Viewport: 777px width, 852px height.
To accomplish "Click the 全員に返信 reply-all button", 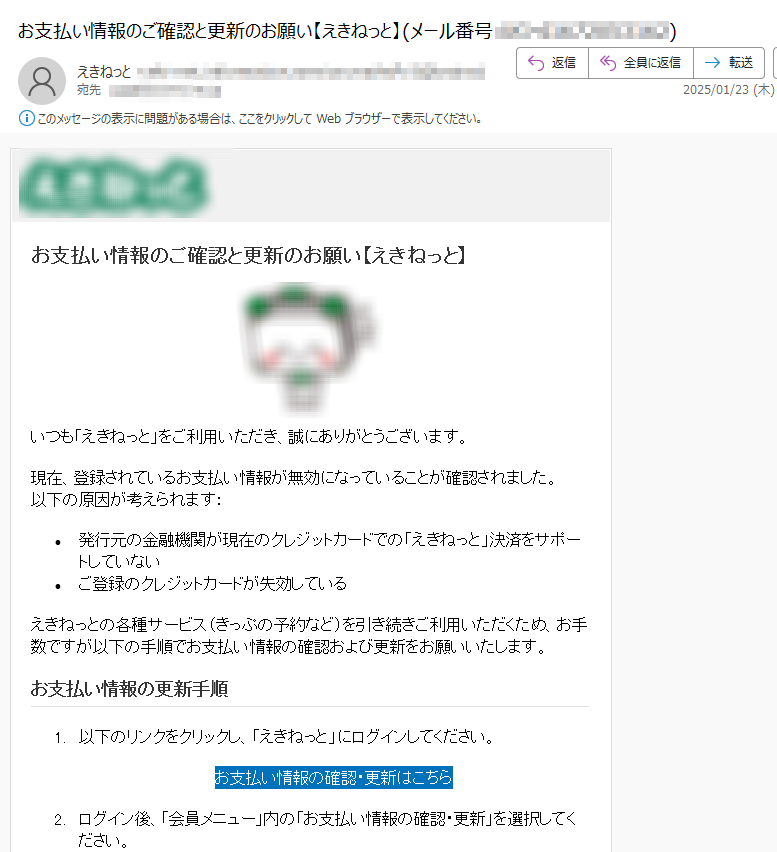I will (641, 63).
